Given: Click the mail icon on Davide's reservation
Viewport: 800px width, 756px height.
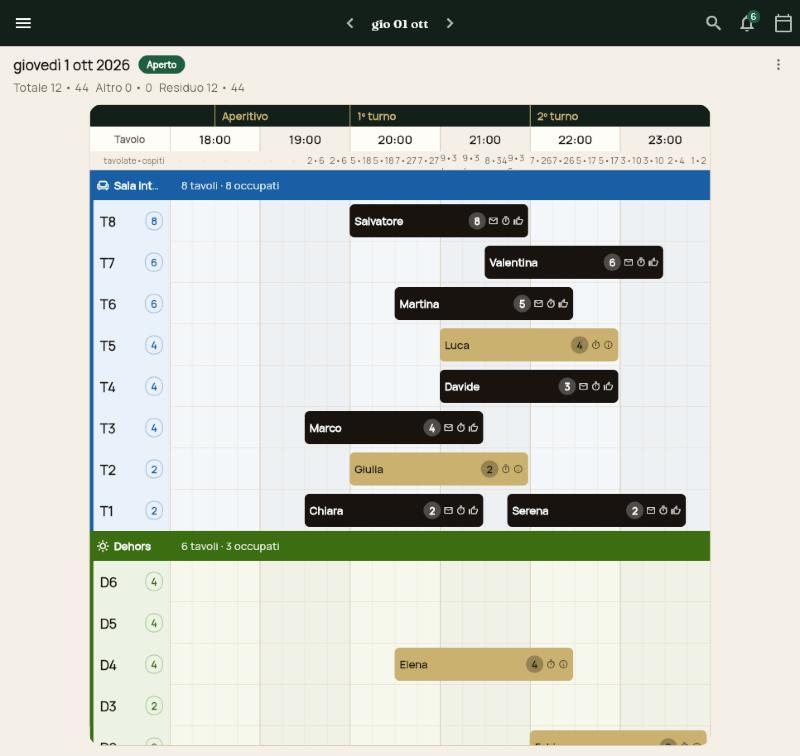Looking at the screenshot, I should pyautogui.click(x=583, y=386).
